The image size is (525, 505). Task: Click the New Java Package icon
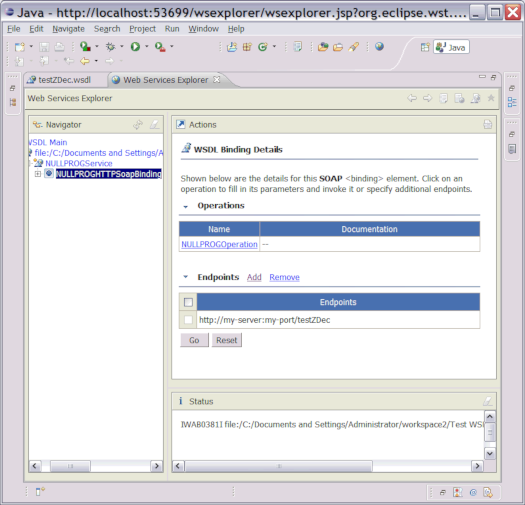[247, 47]
